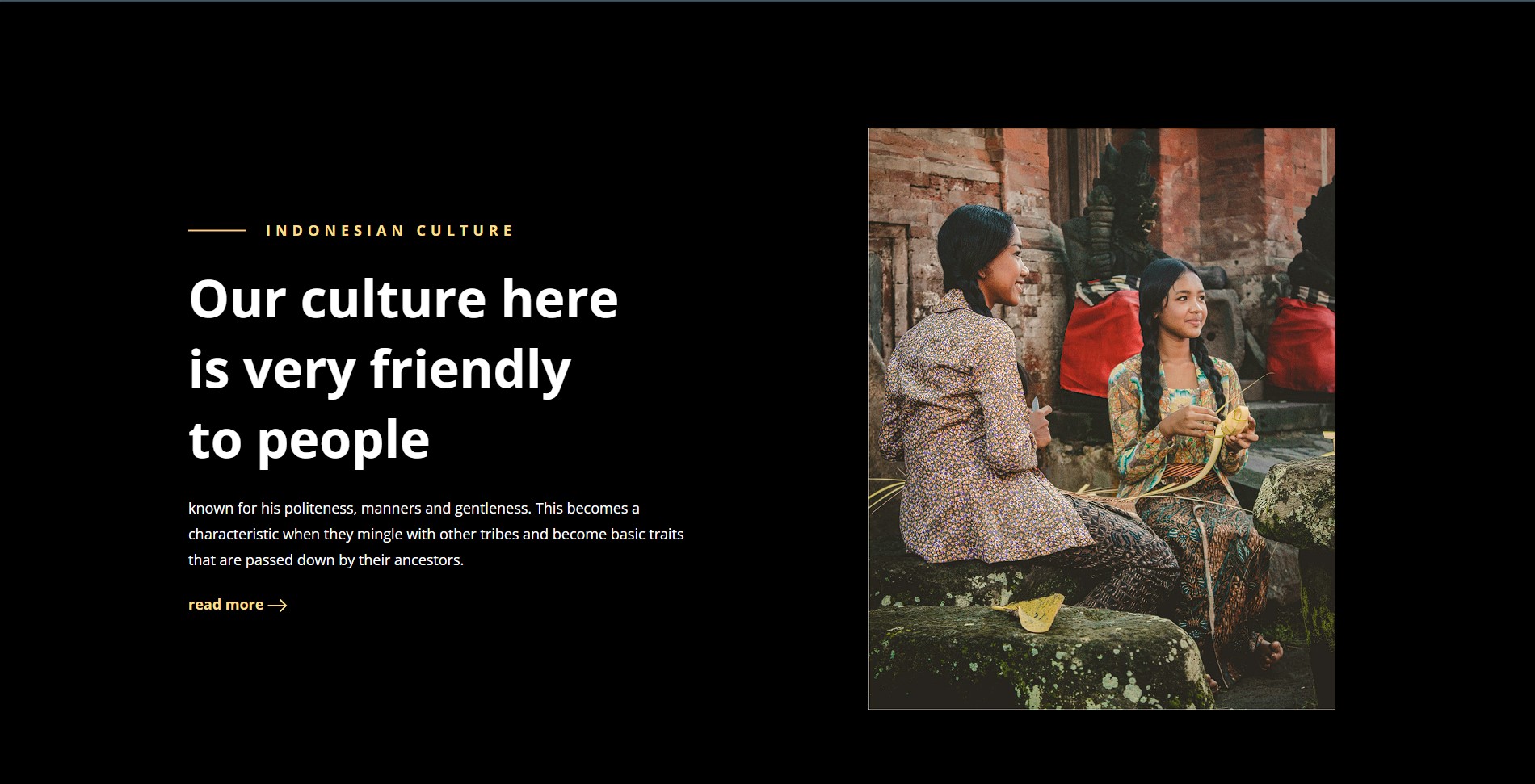Click the paragraph line starting 'known for his politeness'

pos(414,509)
